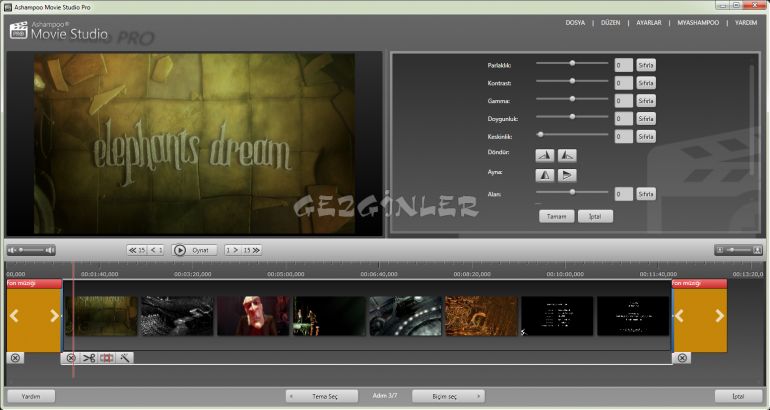The image size is (770, 410).
Task: Open the DÜZEN menu
Action: click(610, 23)
